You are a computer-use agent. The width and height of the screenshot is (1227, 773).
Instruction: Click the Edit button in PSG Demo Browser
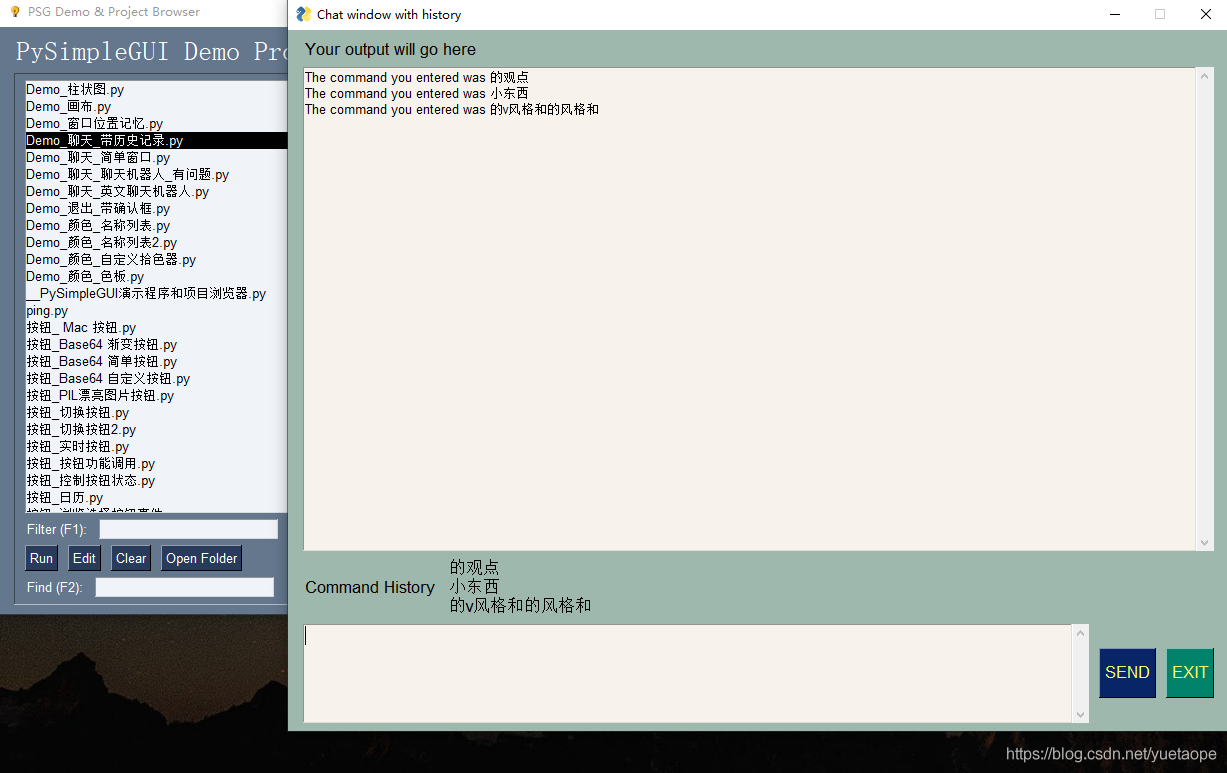coord(85,558)
